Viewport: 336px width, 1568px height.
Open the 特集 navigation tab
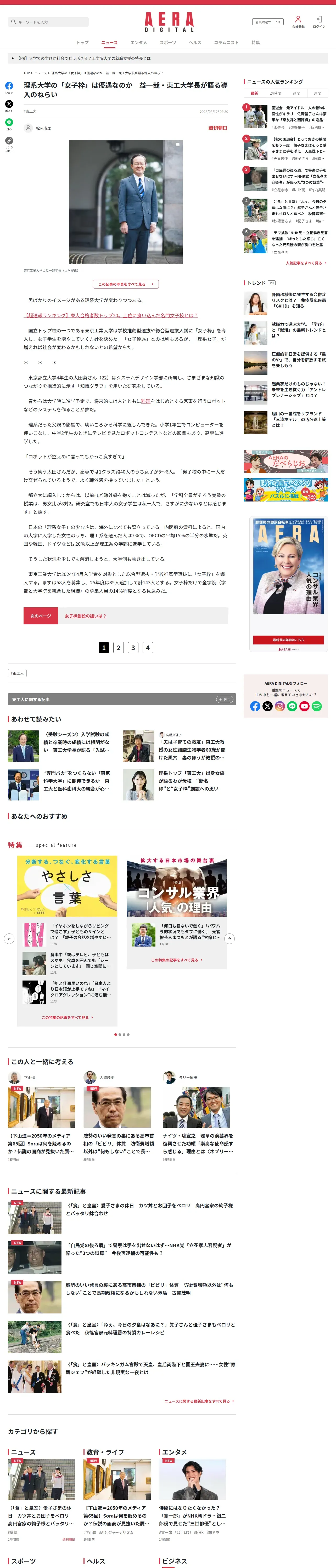pos(255,43)
